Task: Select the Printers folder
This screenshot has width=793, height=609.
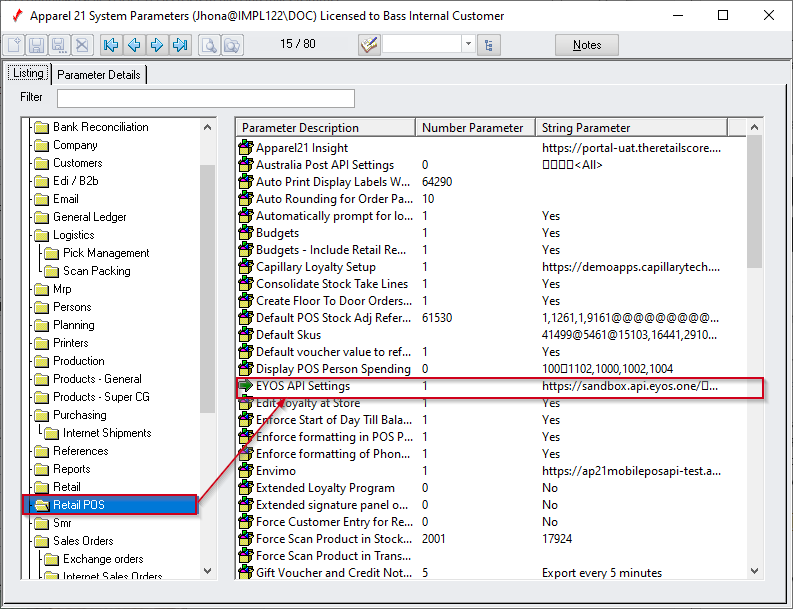Action: (x=61, y=343)
